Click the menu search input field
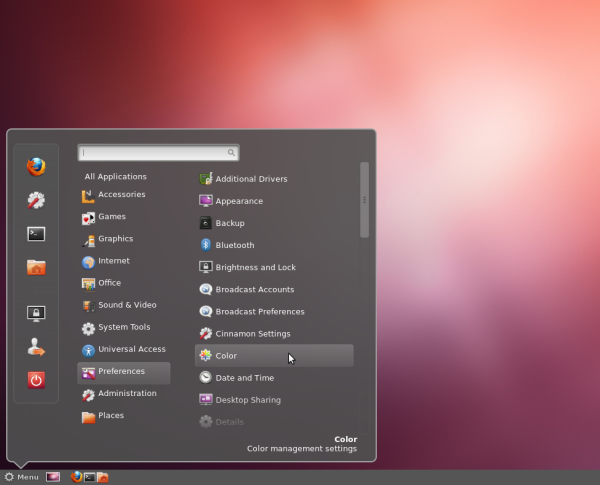This screenshot has height=485, width=600. 158,152
